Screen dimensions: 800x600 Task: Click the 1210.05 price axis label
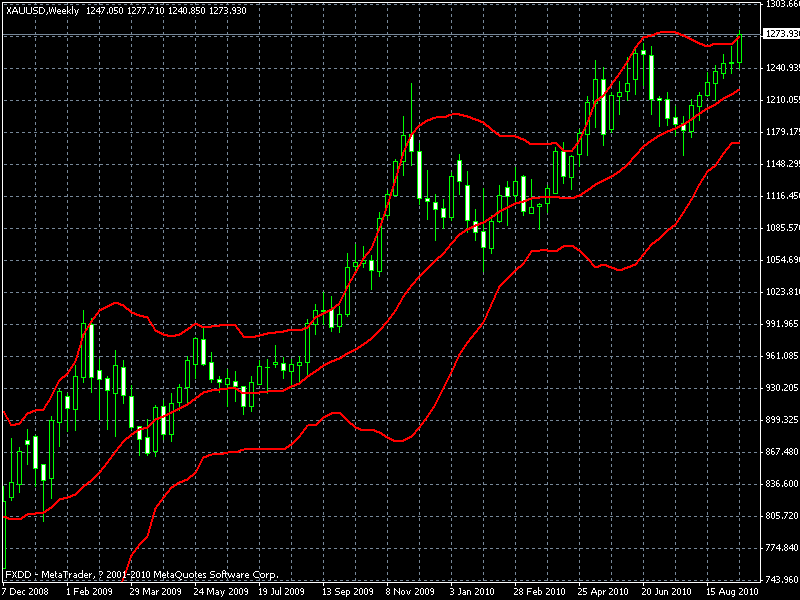pyautogui.click(x=783, y=99)
